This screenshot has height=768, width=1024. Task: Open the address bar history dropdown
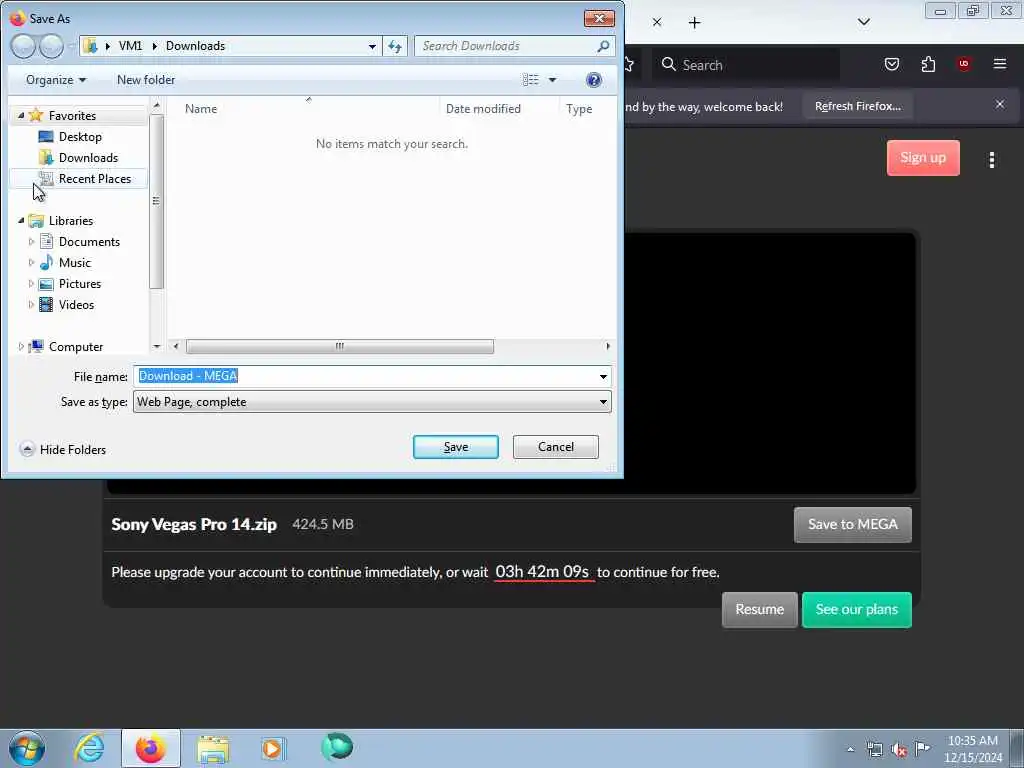(372, 46)
